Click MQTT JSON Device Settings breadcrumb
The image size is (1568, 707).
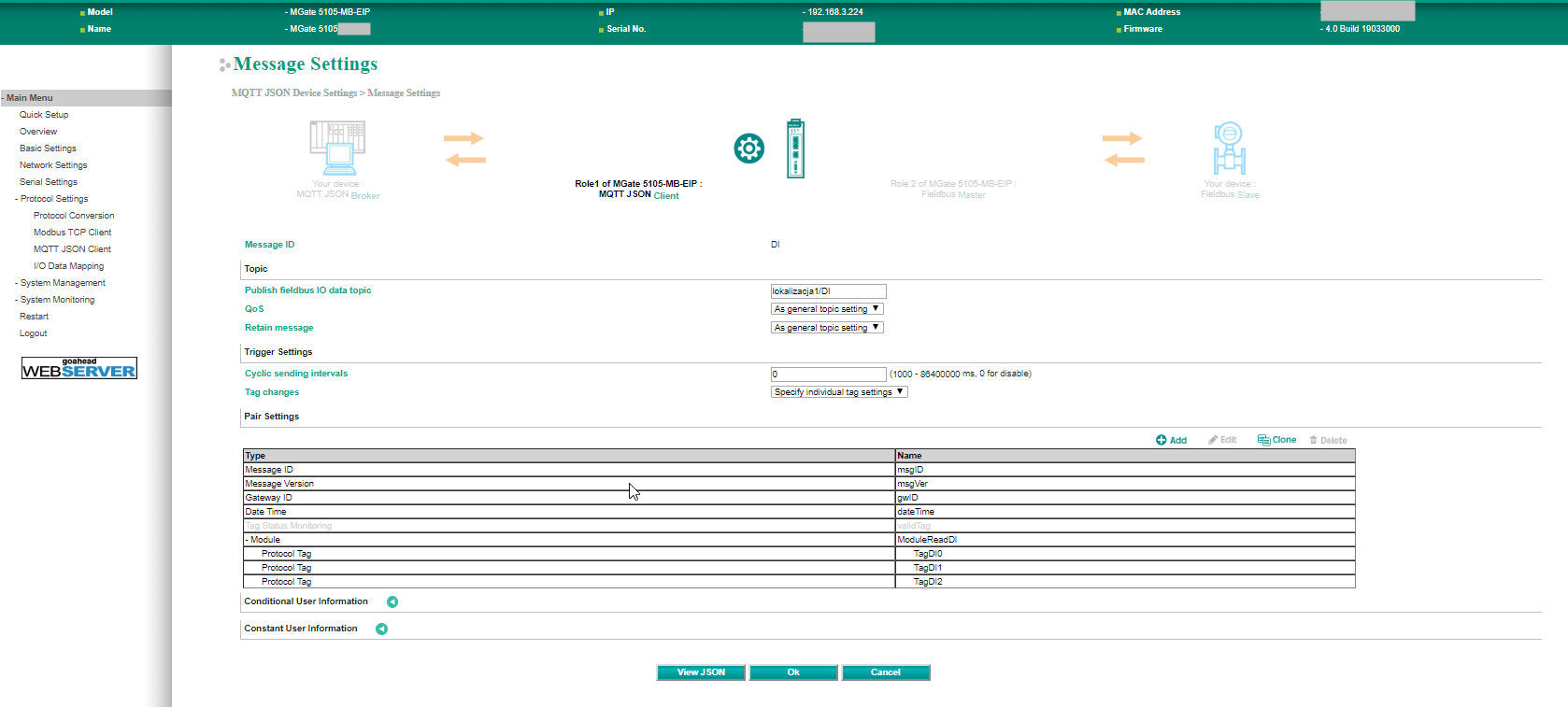294,92
